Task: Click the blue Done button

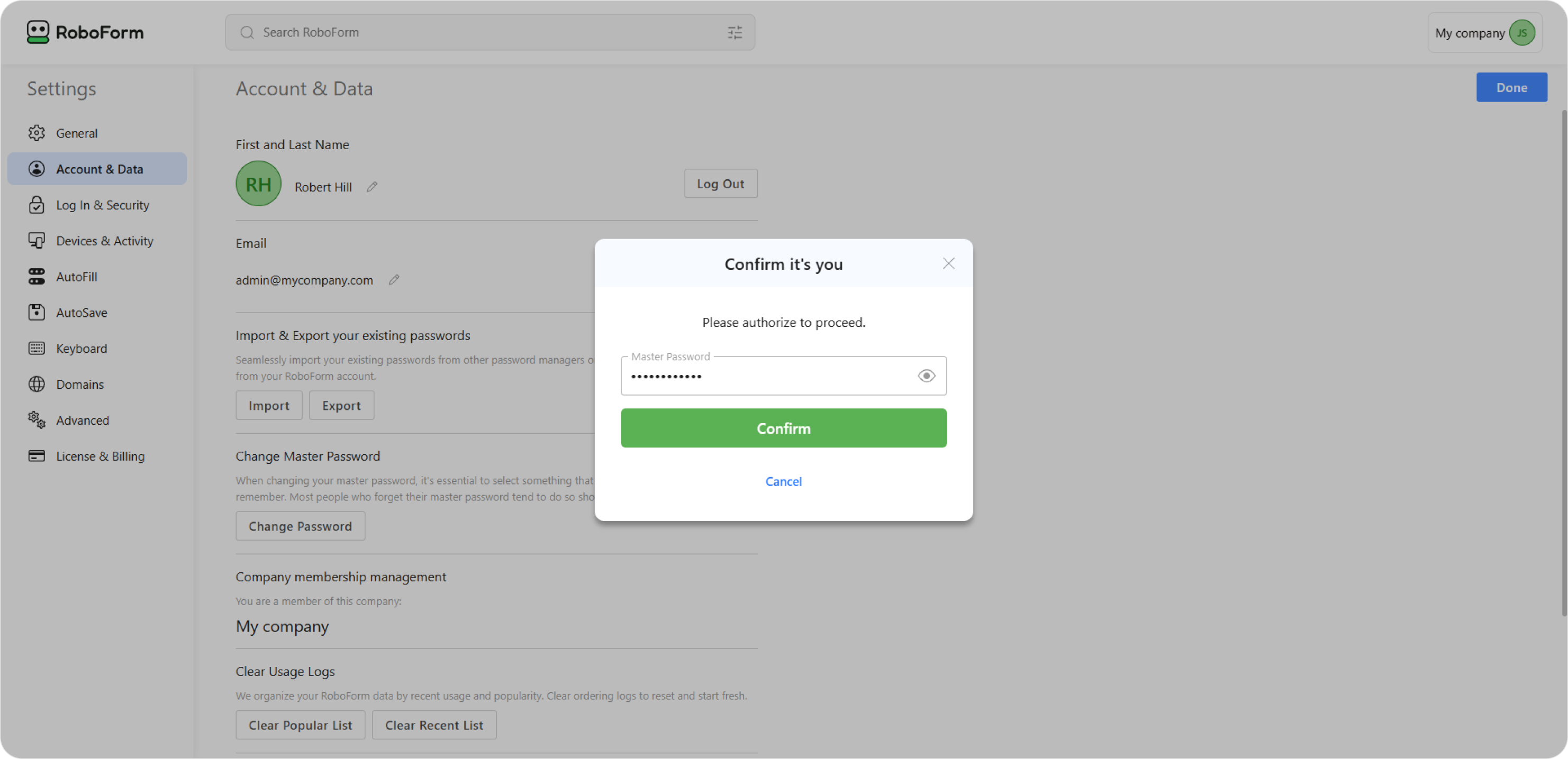Action: tap(1511, 87)
